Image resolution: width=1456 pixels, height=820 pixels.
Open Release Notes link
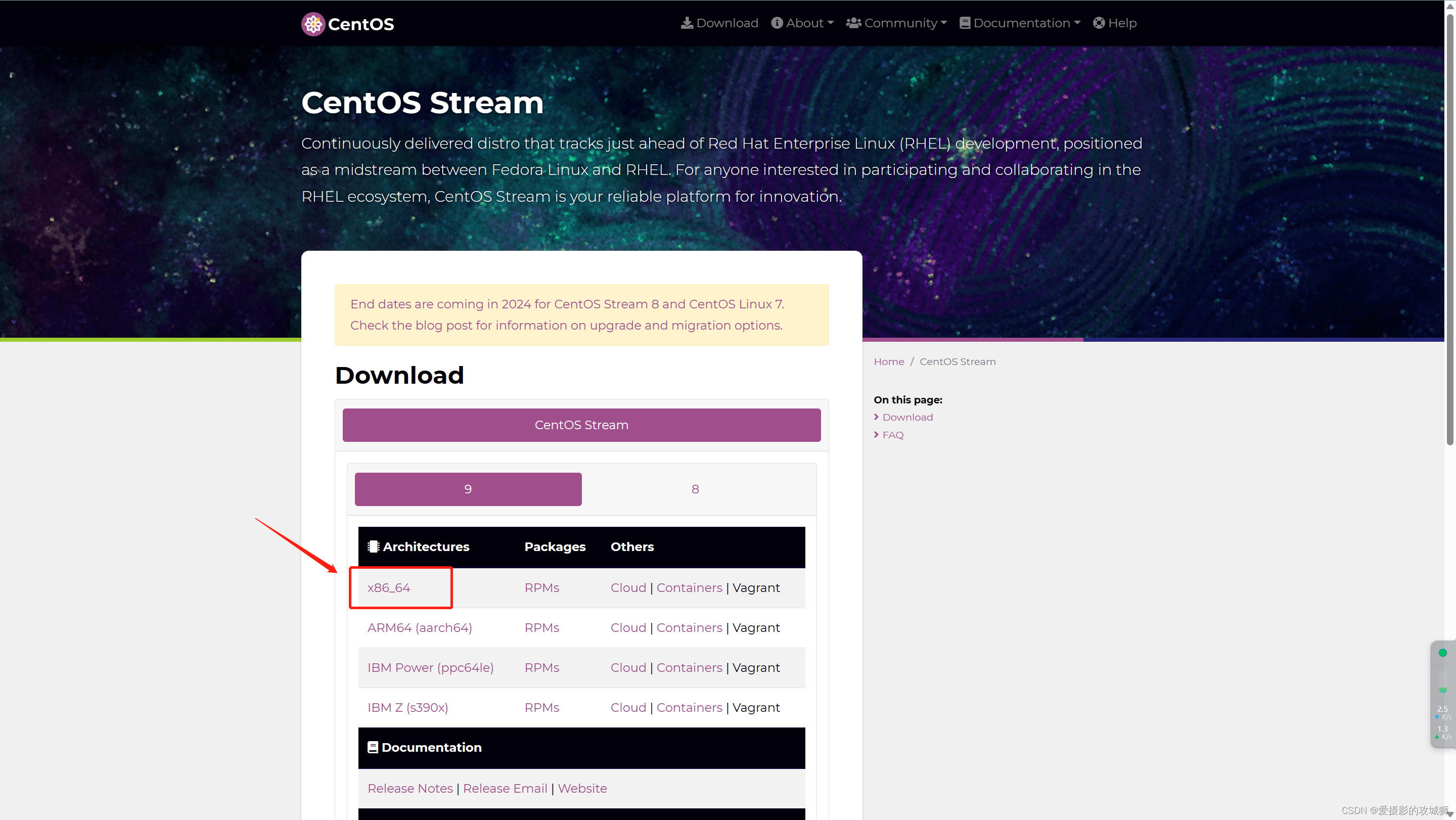point(410,788)
